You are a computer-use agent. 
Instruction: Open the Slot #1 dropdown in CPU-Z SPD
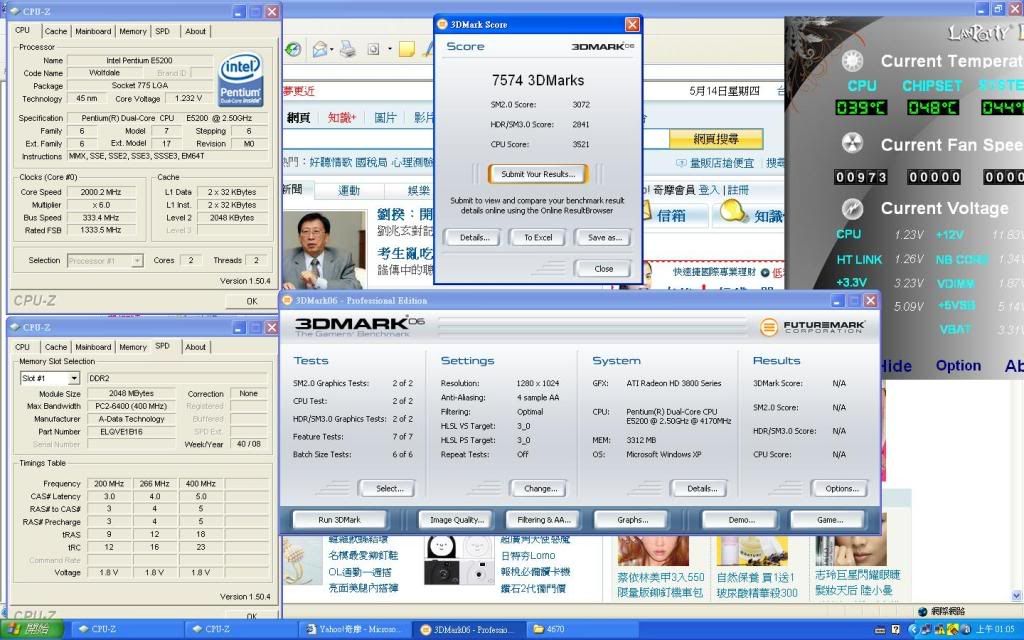click(74, 378)
